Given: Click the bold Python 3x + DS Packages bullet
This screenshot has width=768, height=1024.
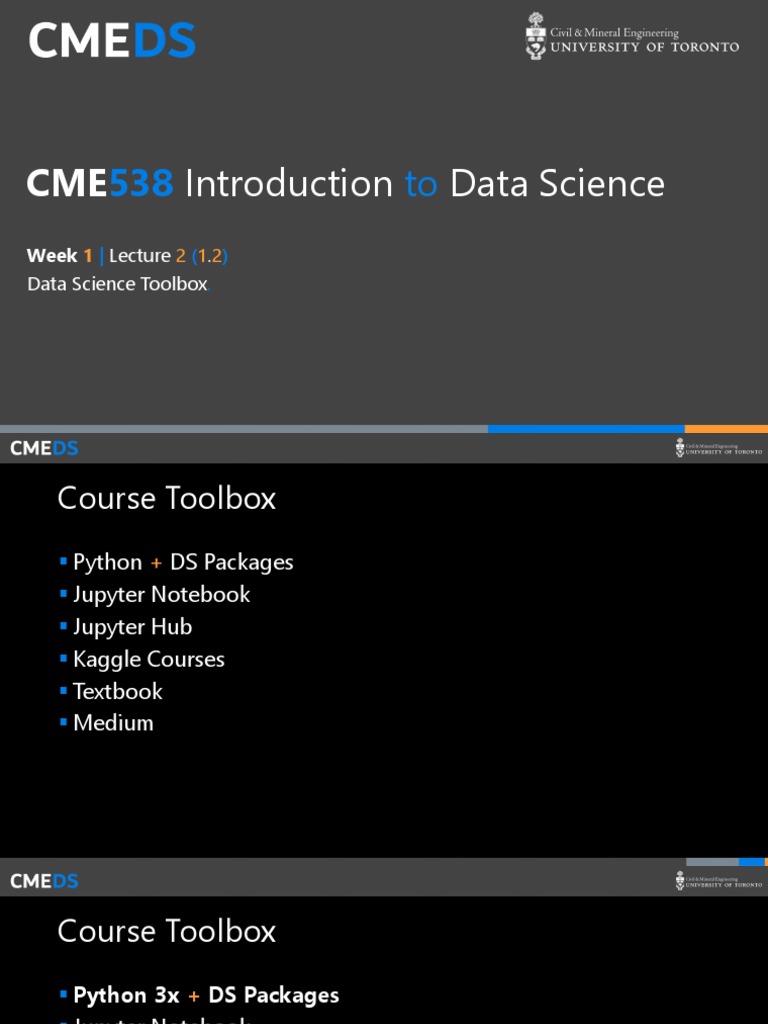Looking at the screenshot, I should tap(205, 995).
